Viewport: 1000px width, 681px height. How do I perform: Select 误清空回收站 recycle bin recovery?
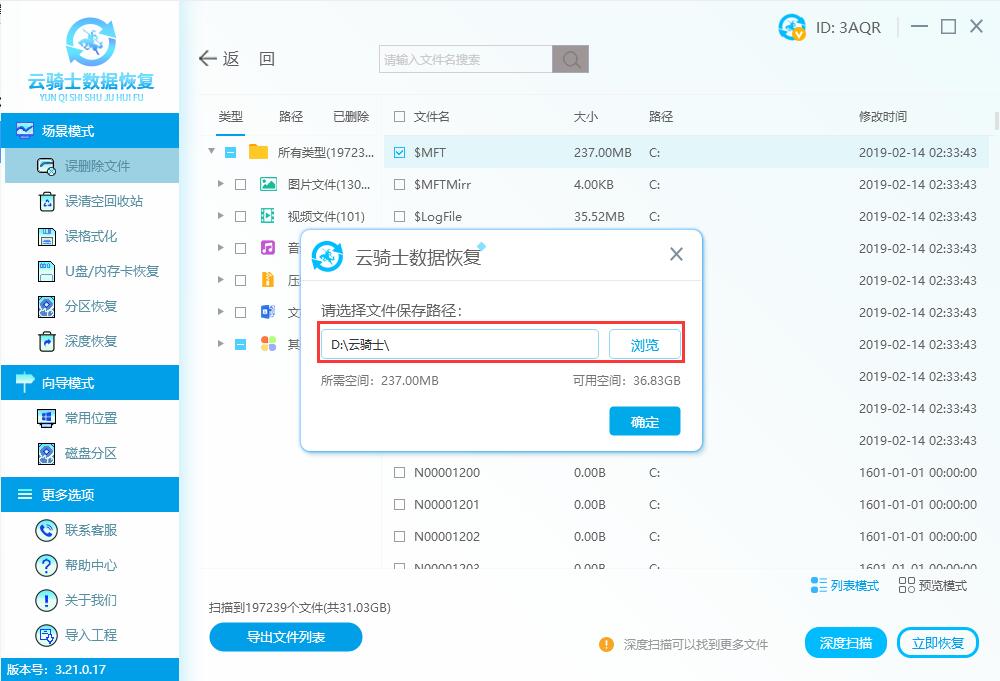pos(92,201)
